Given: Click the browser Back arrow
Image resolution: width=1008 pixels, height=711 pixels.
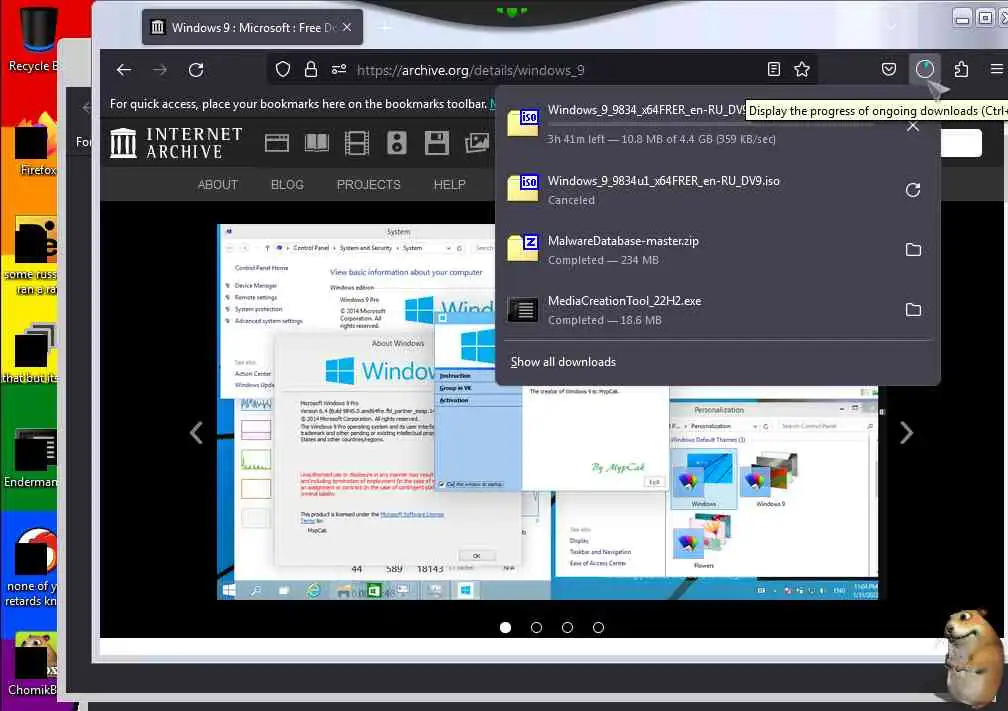Looking at the screenshot, I should click(x=124, y=70).
